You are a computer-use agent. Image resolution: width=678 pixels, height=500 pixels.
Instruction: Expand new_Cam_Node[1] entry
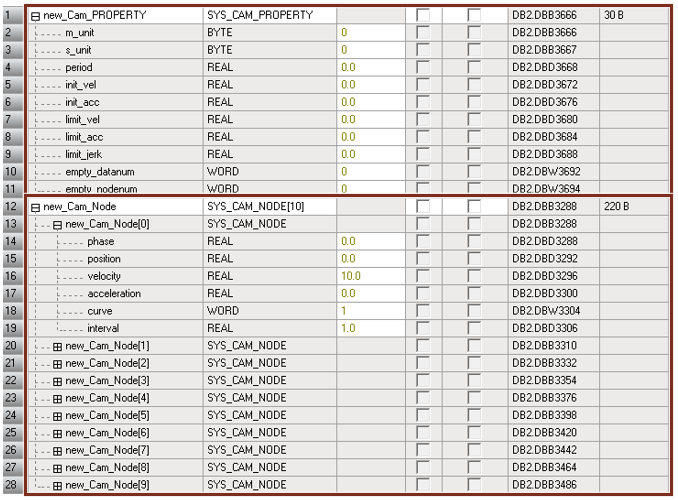58,346
